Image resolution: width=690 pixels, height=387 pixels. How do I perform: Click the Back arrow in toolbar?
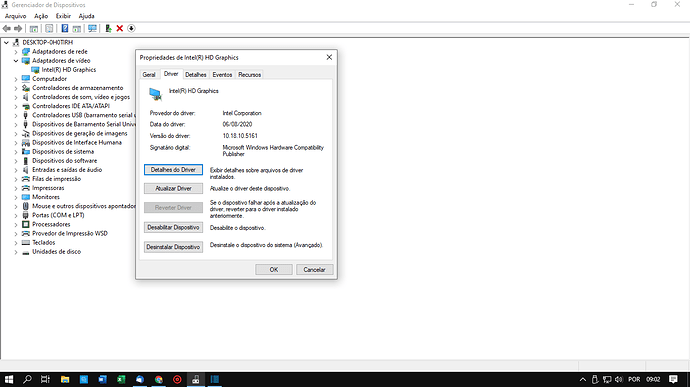[x=7, y=29]
